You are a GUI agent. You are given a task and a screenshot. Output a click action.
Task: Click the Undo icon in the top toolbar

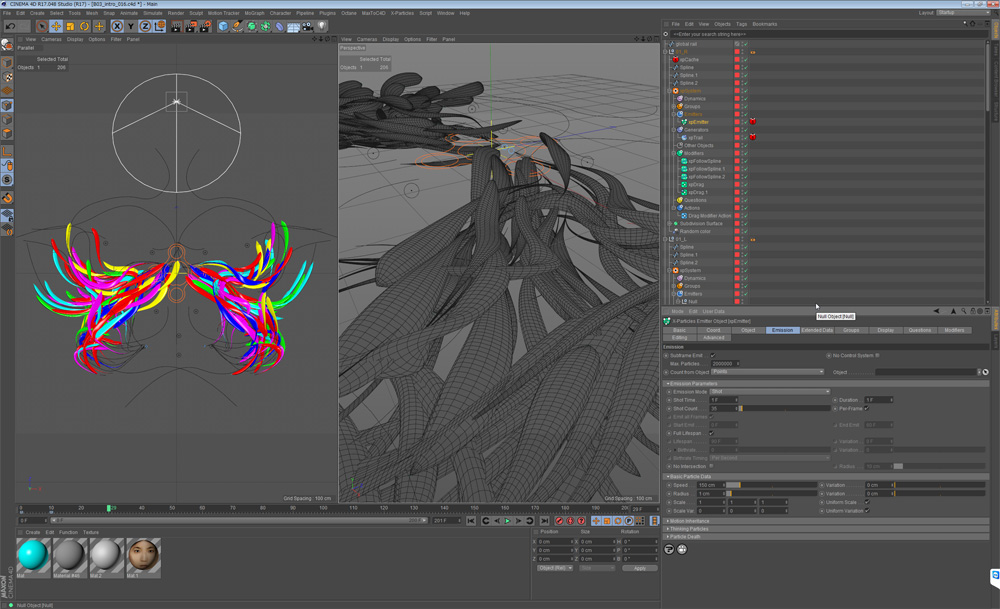pyautogui.click(x=11, y=25)
